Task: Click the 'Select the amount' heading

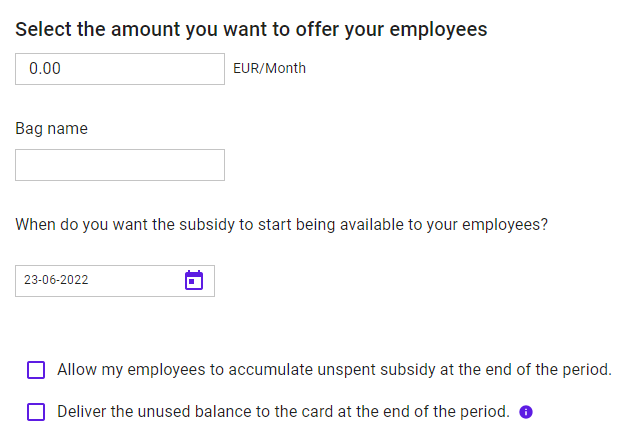Action: tap(251, 29)
